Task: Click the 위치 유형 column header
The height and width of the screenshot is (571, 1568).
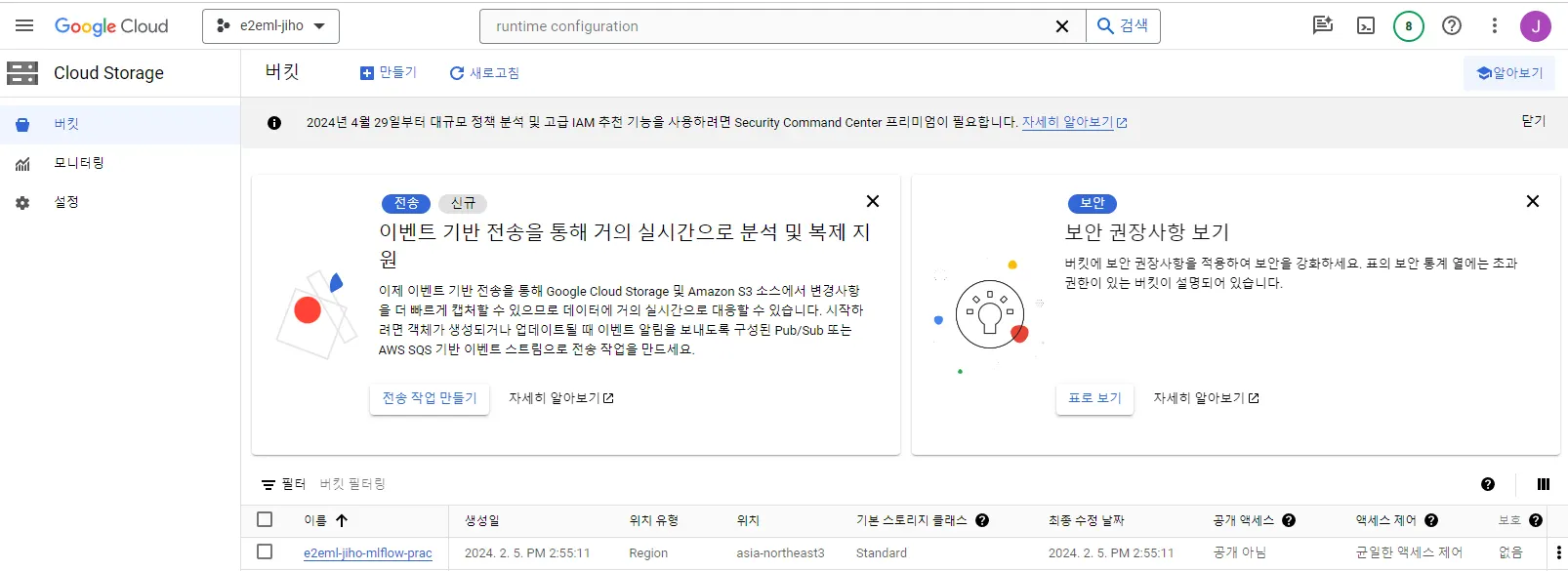Action: click(x=653, y=520)
